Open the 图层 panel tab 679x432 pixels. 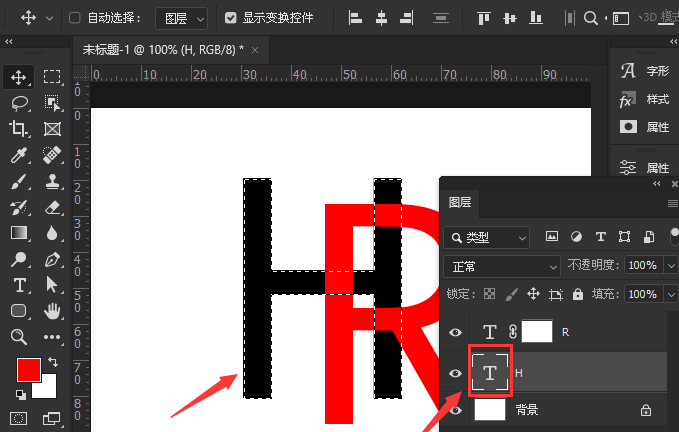pos(460,203)
